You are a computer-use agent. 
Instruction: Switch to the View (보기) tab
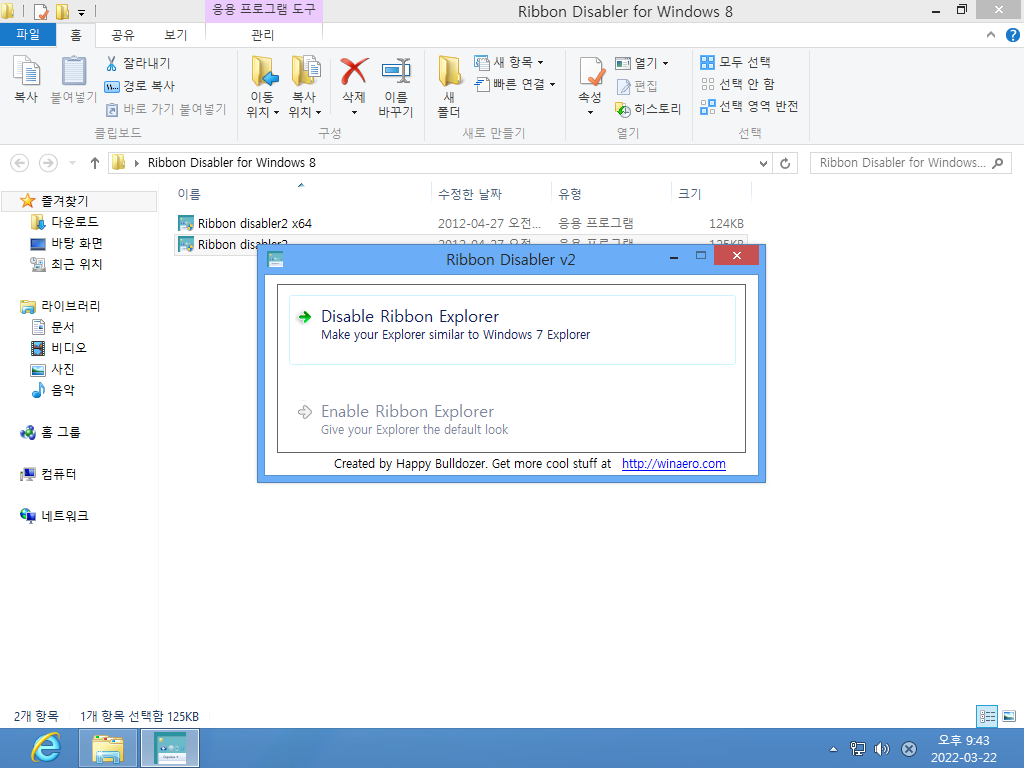tap(175, 35)
